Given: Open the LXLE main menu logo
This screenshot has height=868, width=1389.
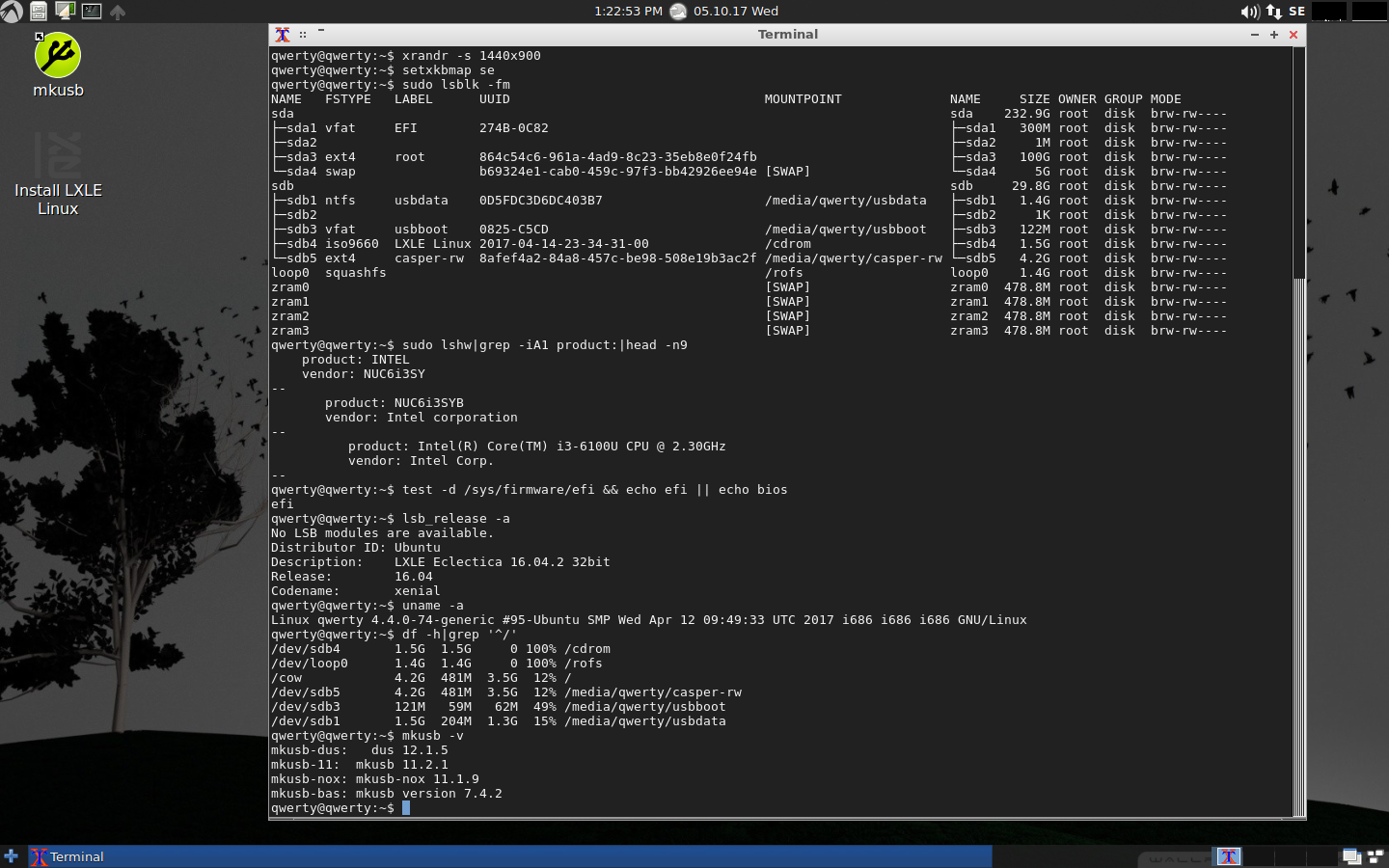Looking at the screenshot, I should point(11,12).
